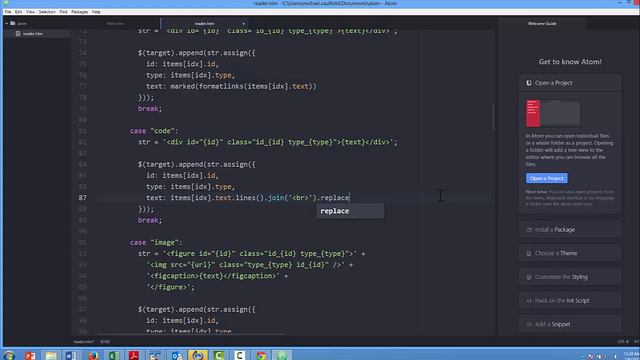Click the UTF-8 encoding in status bar
The height and width of the screenshot is (360, 640).
[623, 342]
